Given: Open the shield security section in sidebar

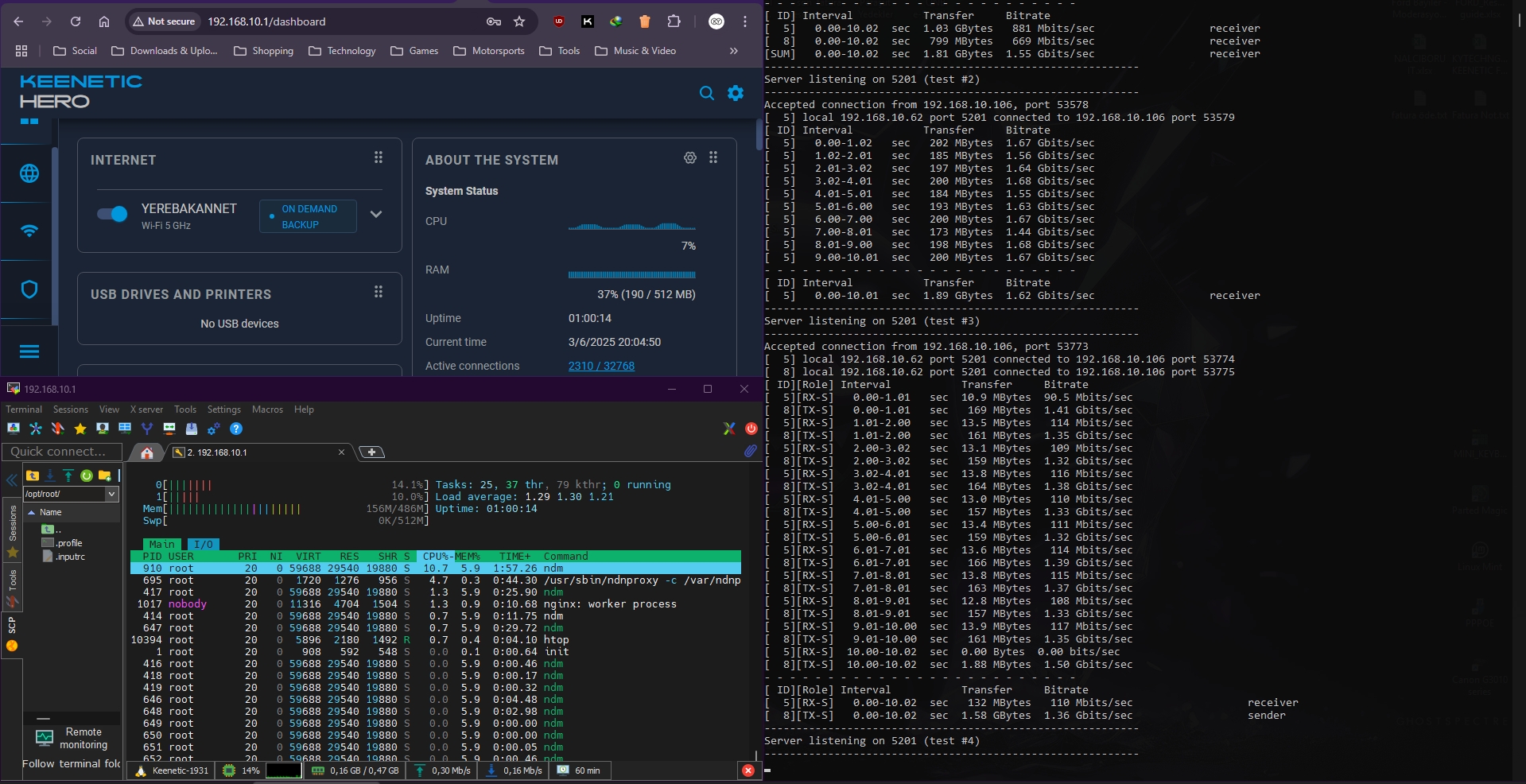Looking at the screenshot, I should click(29, 289).
